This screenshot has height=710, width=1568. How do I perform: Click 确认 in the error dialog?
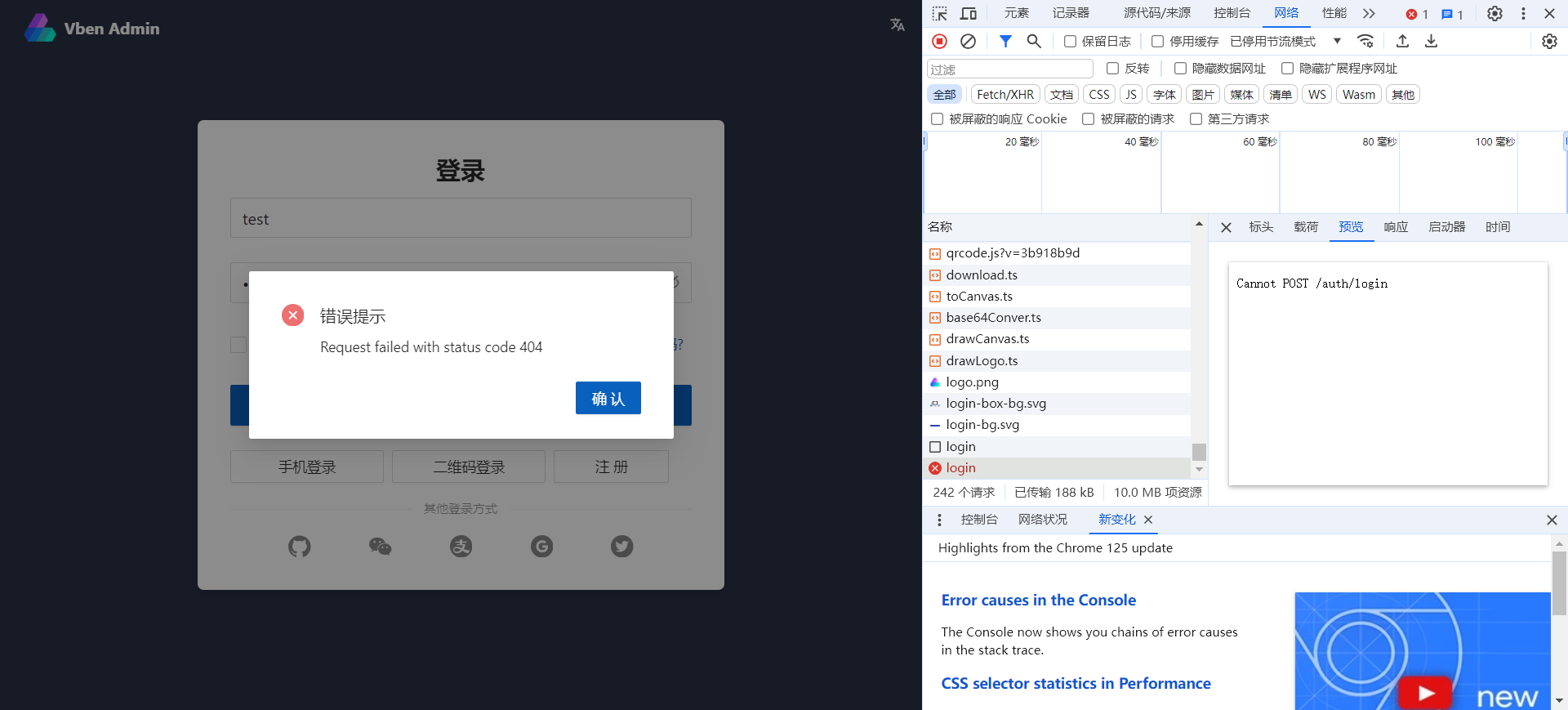[x=608, y=398]
